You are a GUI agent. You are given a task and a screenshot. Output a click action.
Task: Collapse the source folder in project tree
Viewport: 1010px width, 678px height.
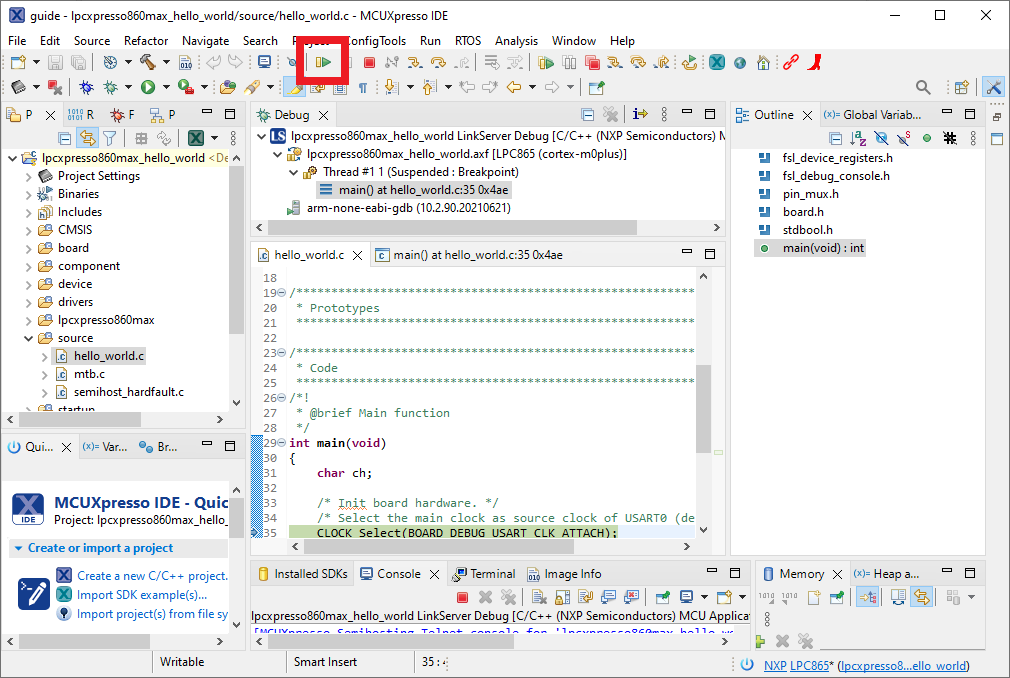[28, 338]
